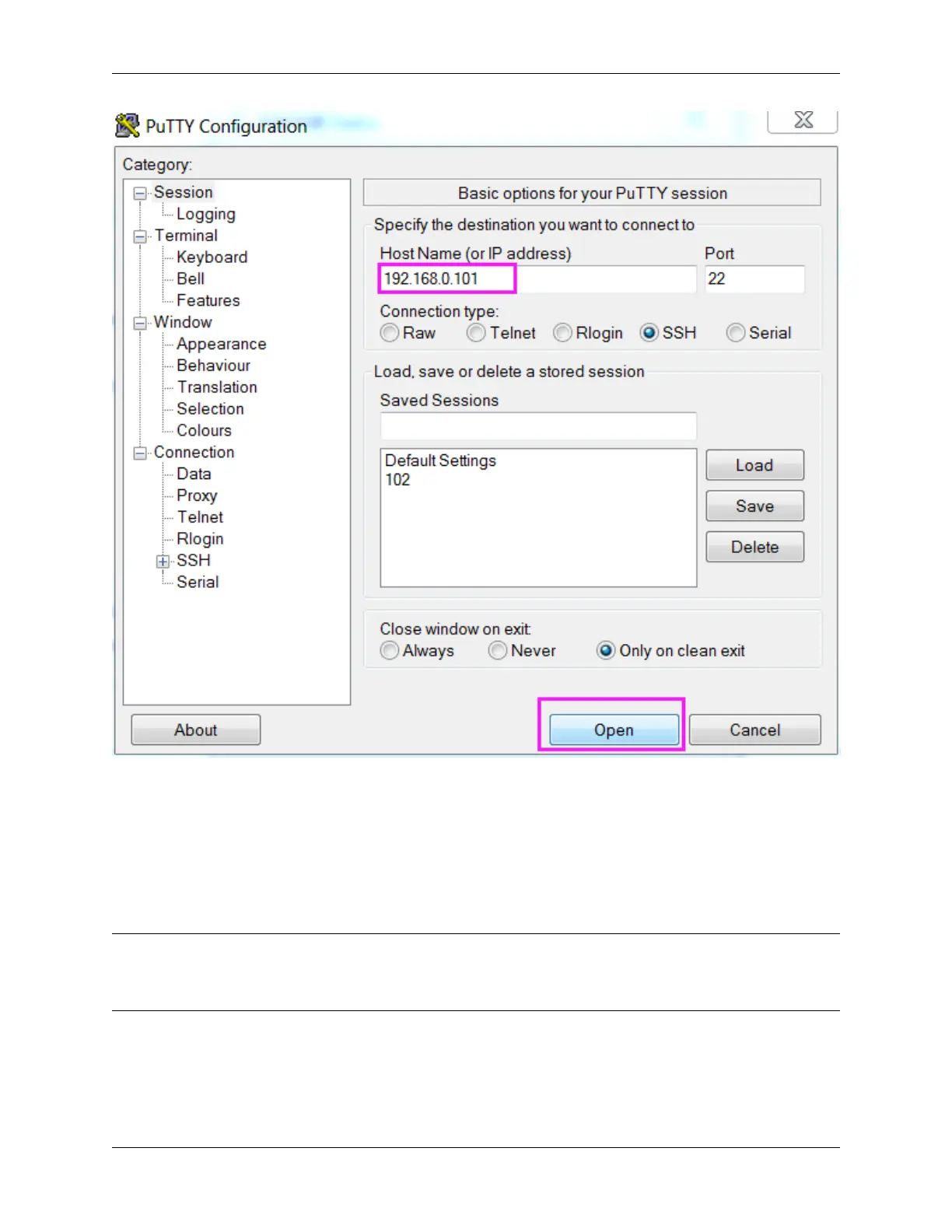Open the Rlogin tree category
The width and height of the screenshot is (952, 1232).
point(200,539)
